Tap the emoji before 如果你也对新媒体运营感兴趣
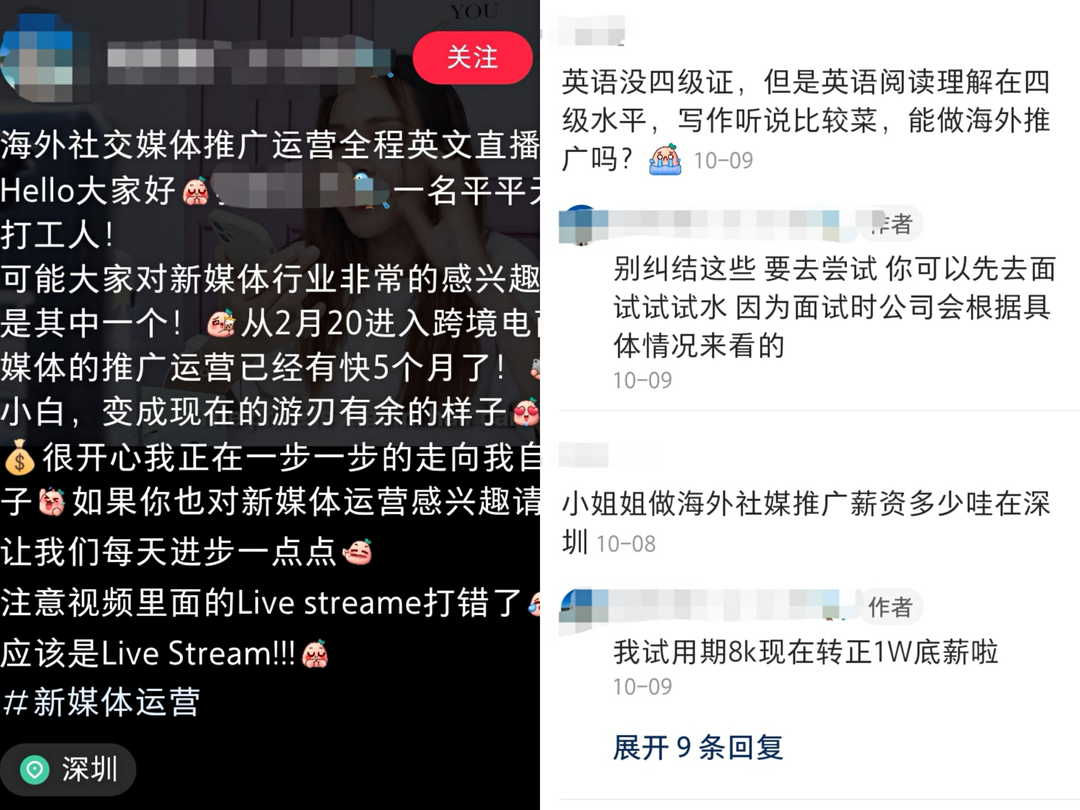 pos(51,502)
